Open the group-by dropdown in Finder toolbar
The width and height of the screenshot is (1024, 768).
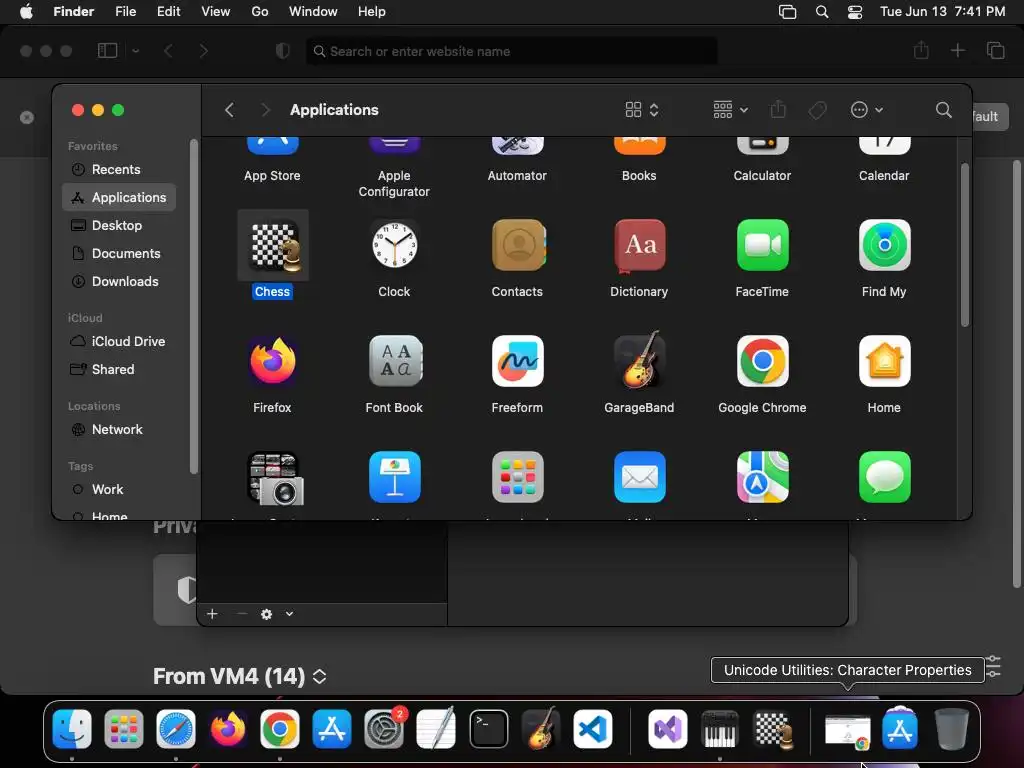tap(730, 110)
